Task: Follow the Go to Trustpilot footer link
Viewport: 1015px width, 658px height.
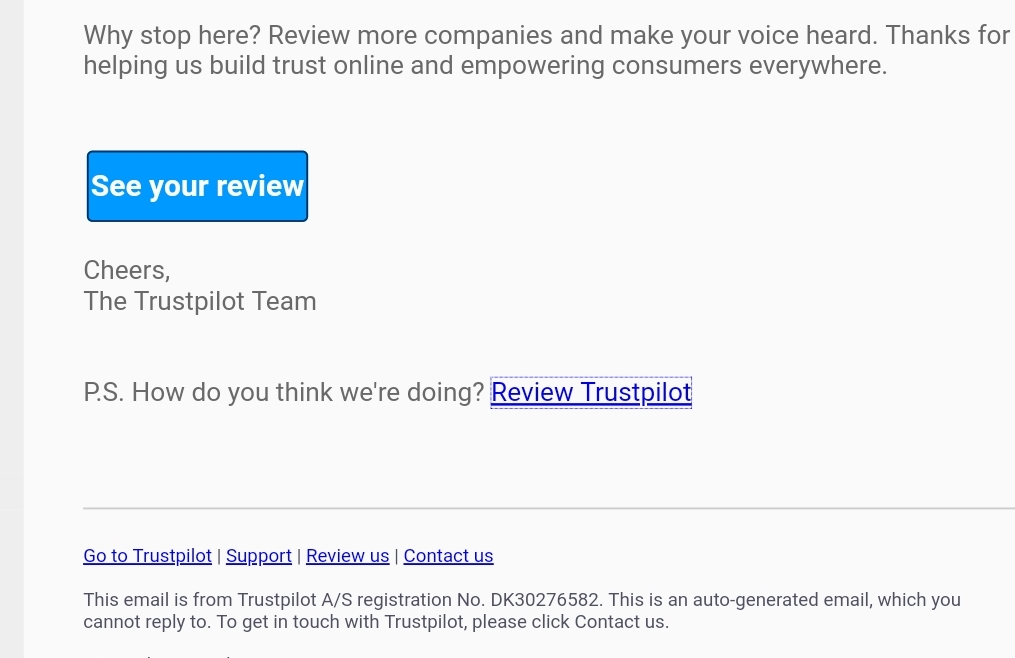Action: (x=147, y=556)
